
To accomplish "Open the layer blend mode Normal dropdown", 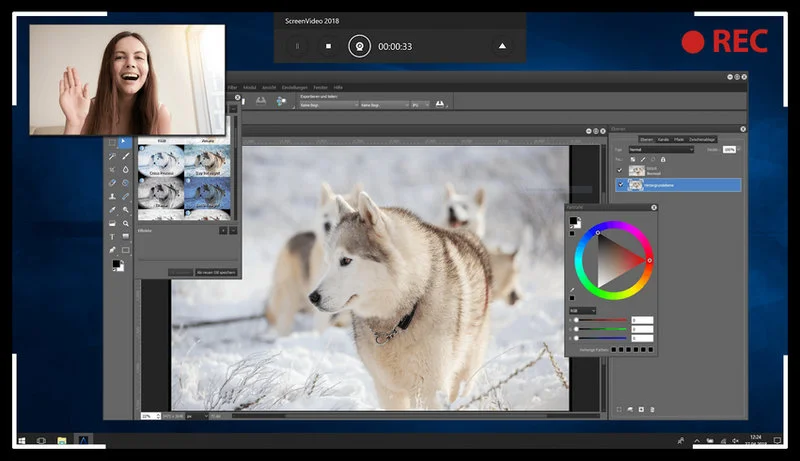I will click(x=661, y=149).
